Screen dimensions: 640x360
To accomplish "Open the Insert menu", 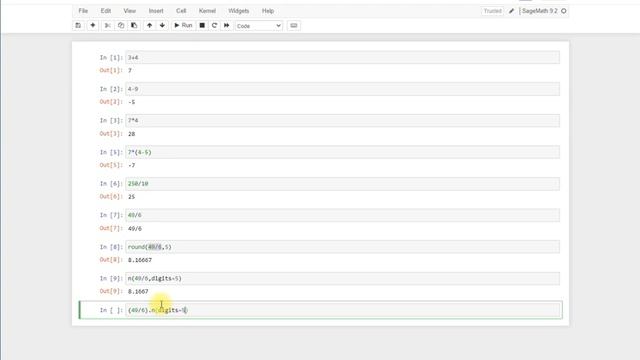I will coord(156,11).
